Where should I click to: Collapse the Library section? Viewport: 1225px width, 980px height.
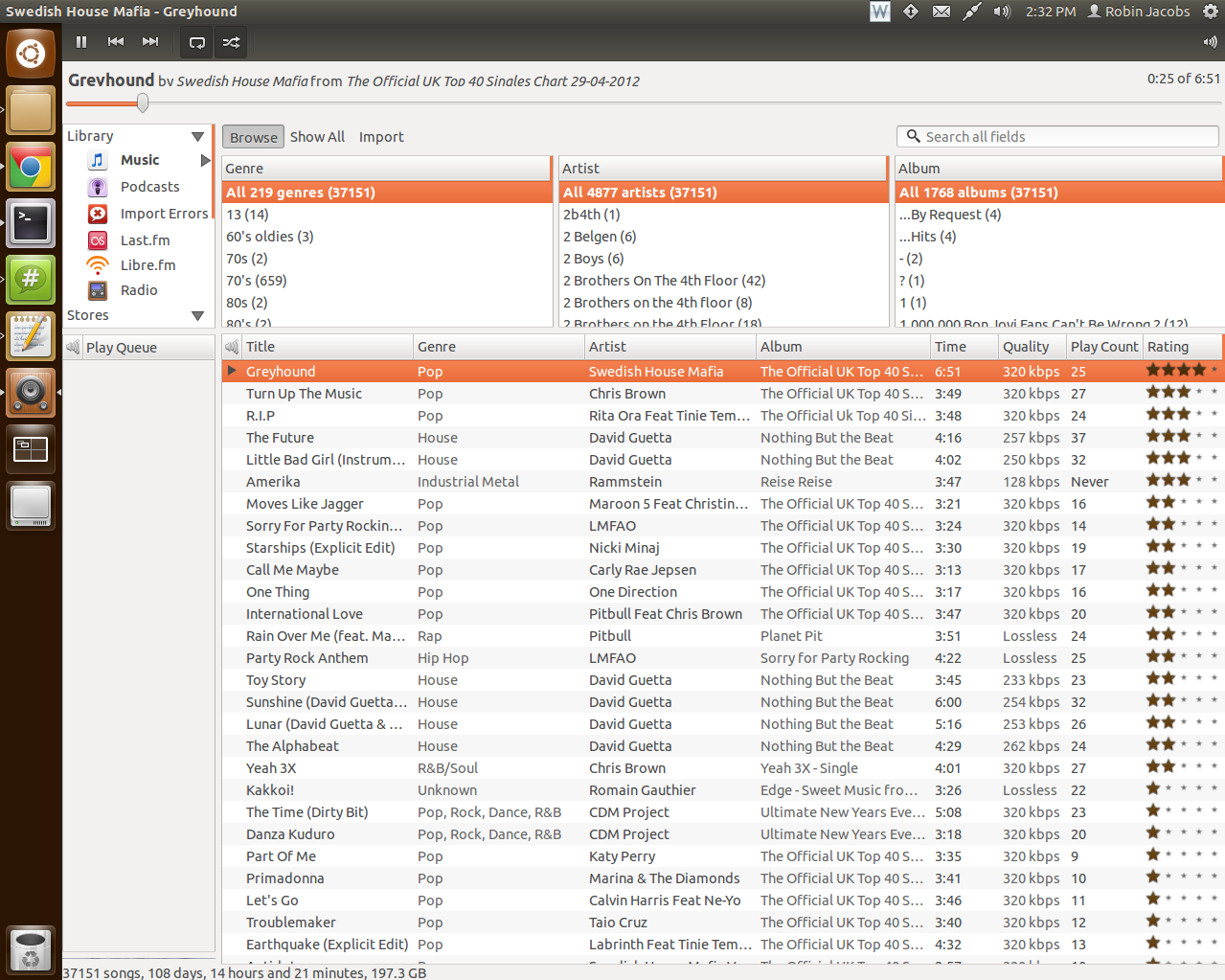(197, 137)
